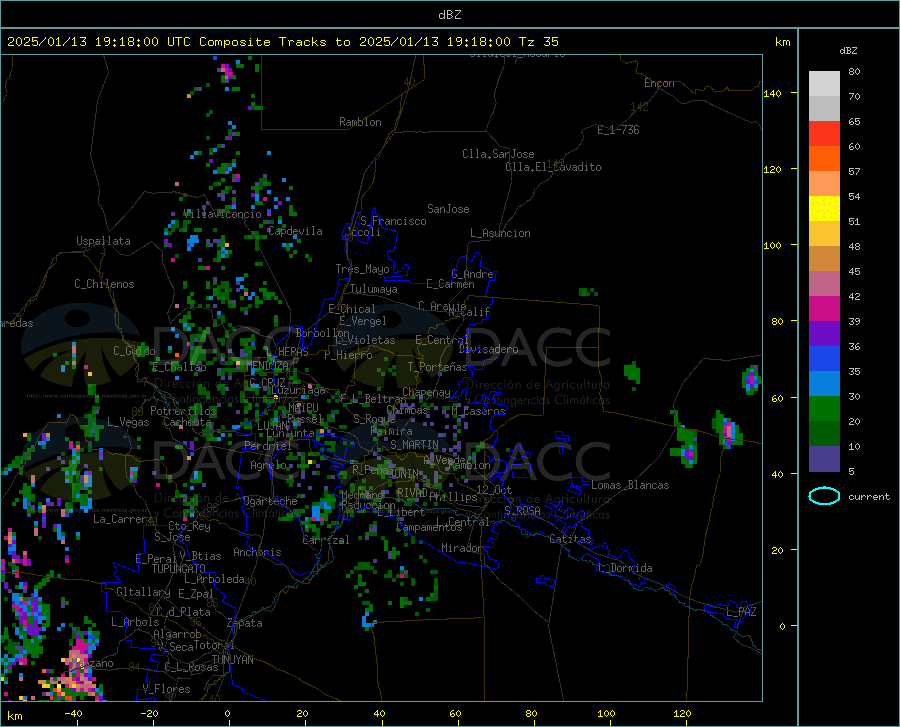
Task: Click the Capdevila place label
Action: (295, 231)
